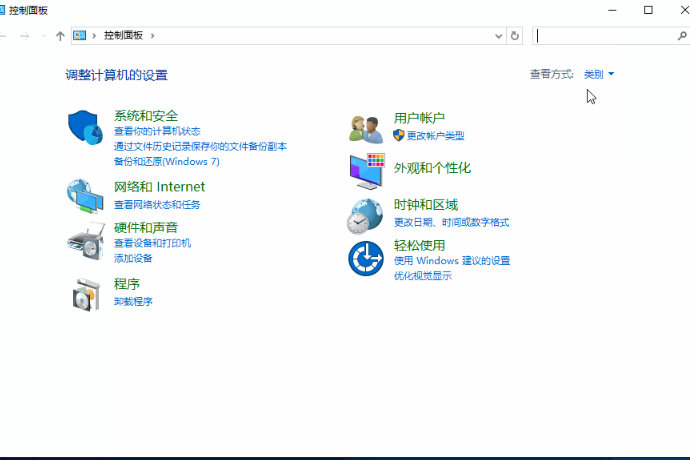Open 时钟和区域 clock globe icon

point(365,216)
